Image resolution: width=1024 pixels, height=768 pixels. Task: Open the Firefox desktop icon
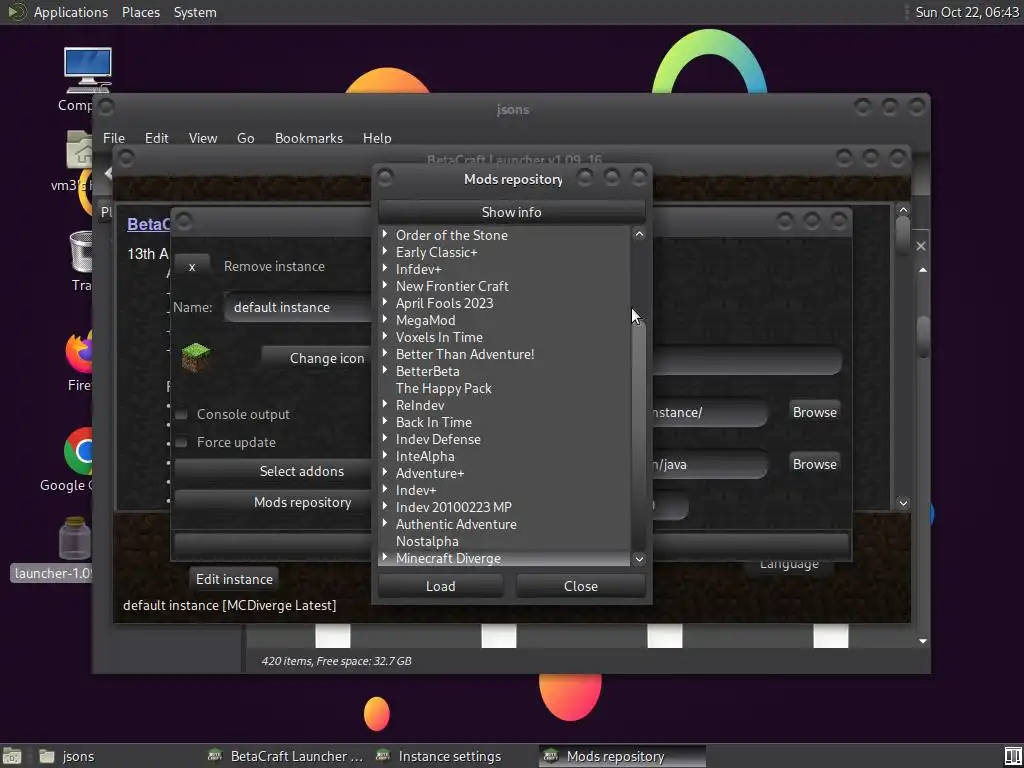tap(78, 353)
